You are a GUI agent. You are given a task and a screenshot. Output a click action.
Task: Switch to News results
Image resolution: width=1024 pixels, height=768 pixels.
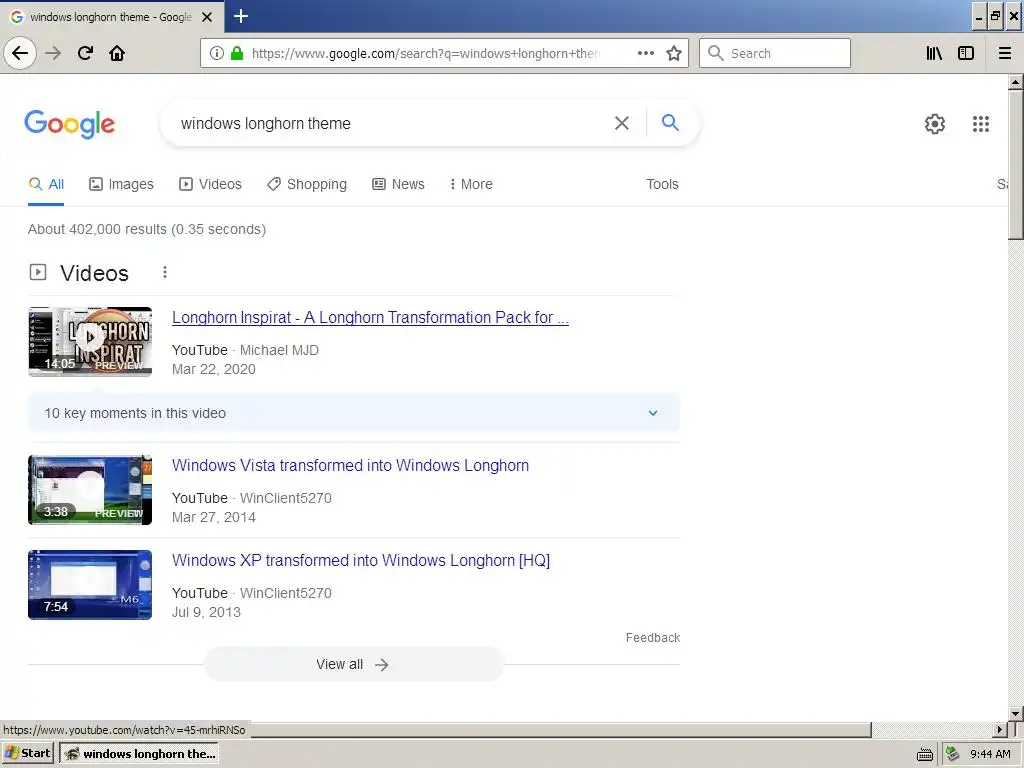click(398, 184)
